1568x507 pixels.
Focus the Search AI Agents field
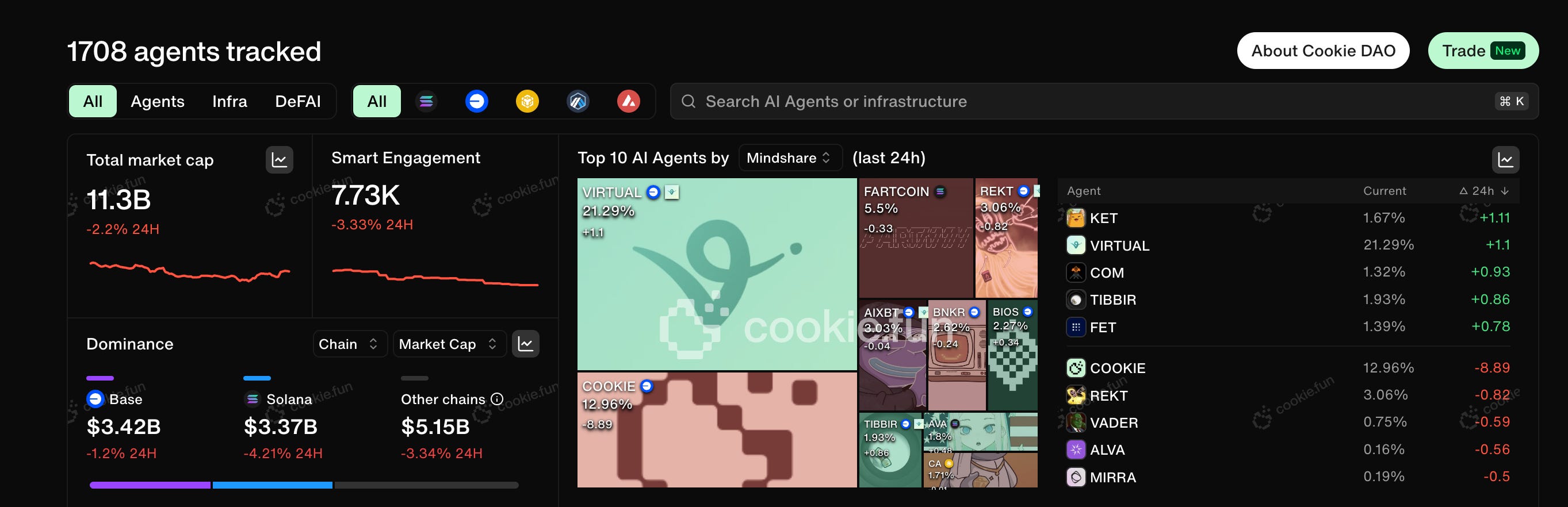coord(1104,101)
